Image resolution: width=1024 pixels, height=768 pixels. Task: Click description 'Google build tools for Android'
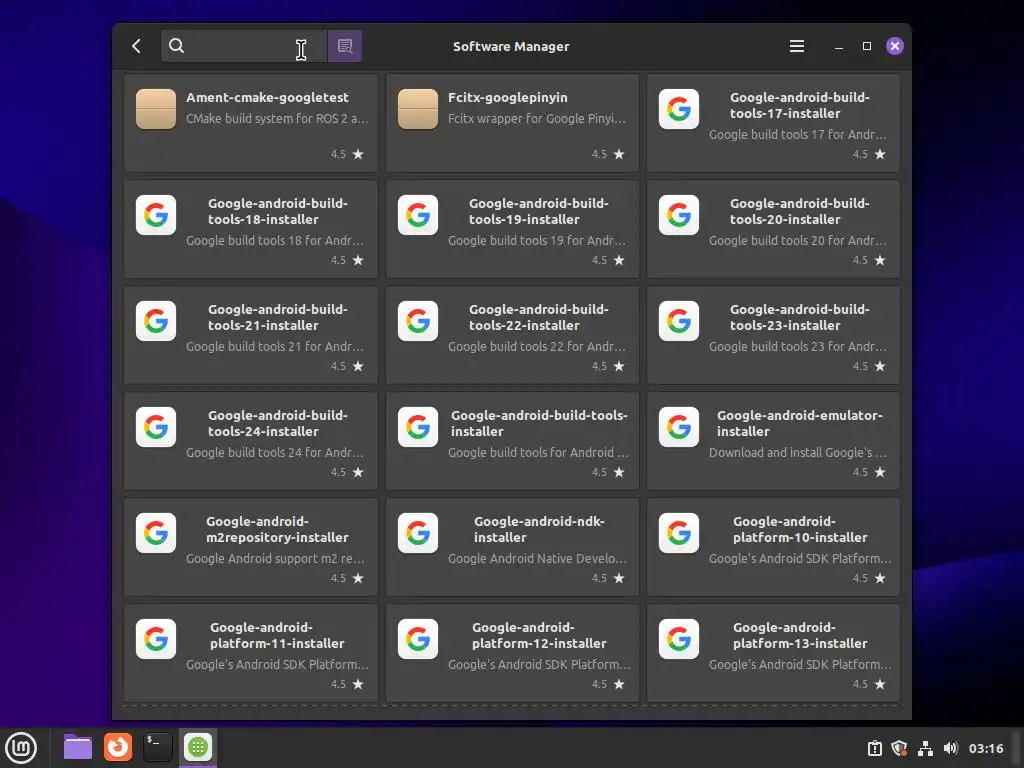coord(538,453)
